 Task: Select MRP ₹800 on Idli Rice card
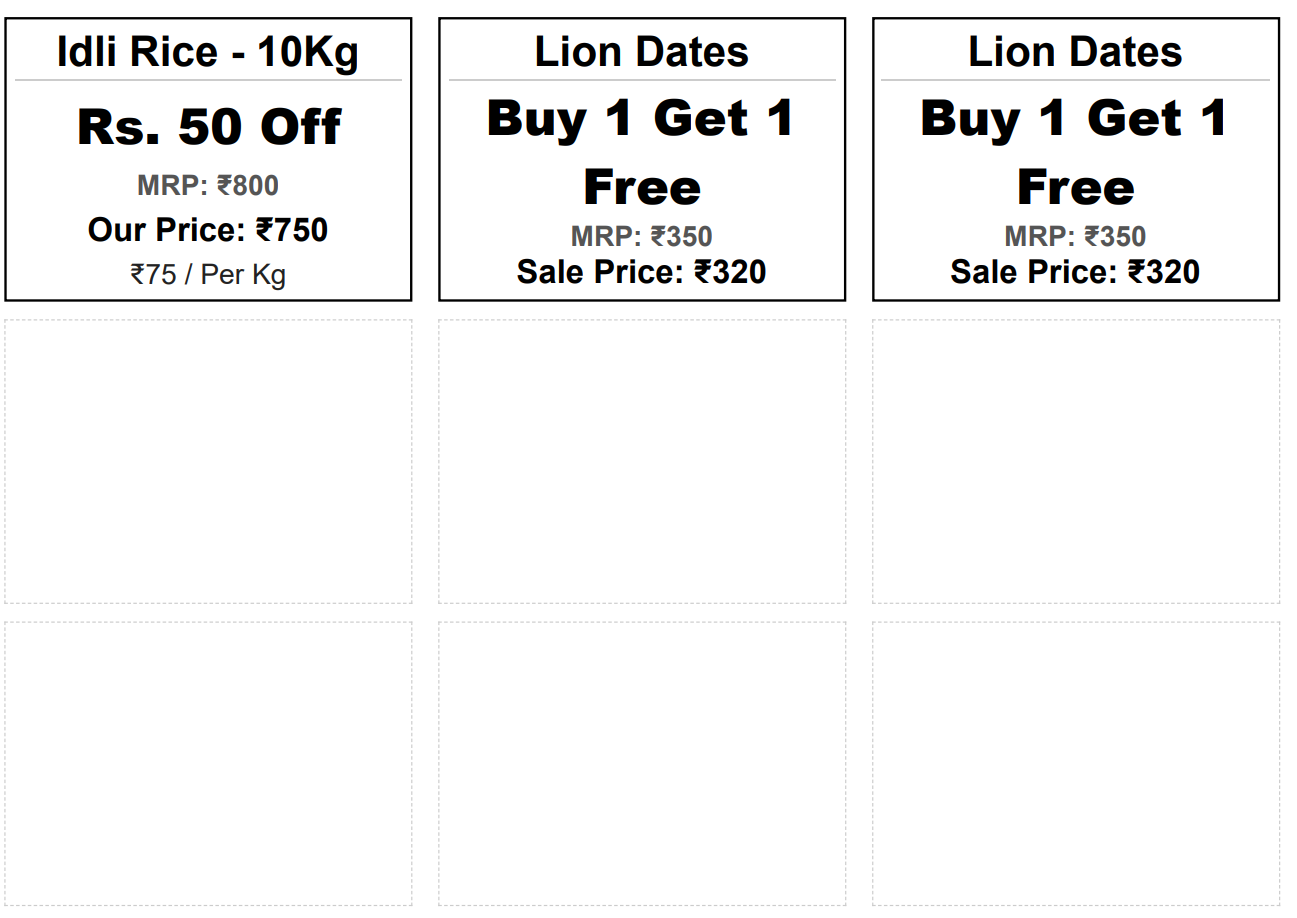pos(208,186)
